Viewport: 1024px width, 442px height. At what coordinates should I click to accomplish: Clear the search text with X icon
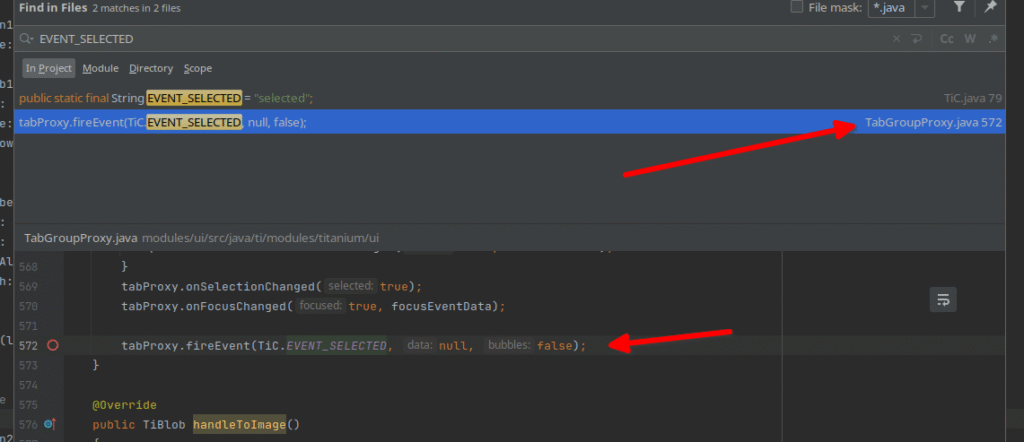click(x=897, y=39)
